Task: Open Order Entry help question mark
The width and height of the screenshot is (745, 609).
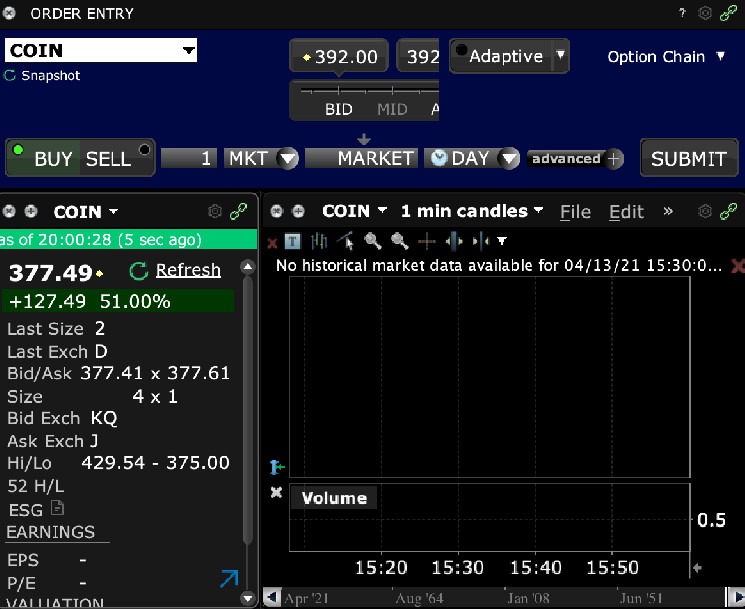Action: (682, 13)
